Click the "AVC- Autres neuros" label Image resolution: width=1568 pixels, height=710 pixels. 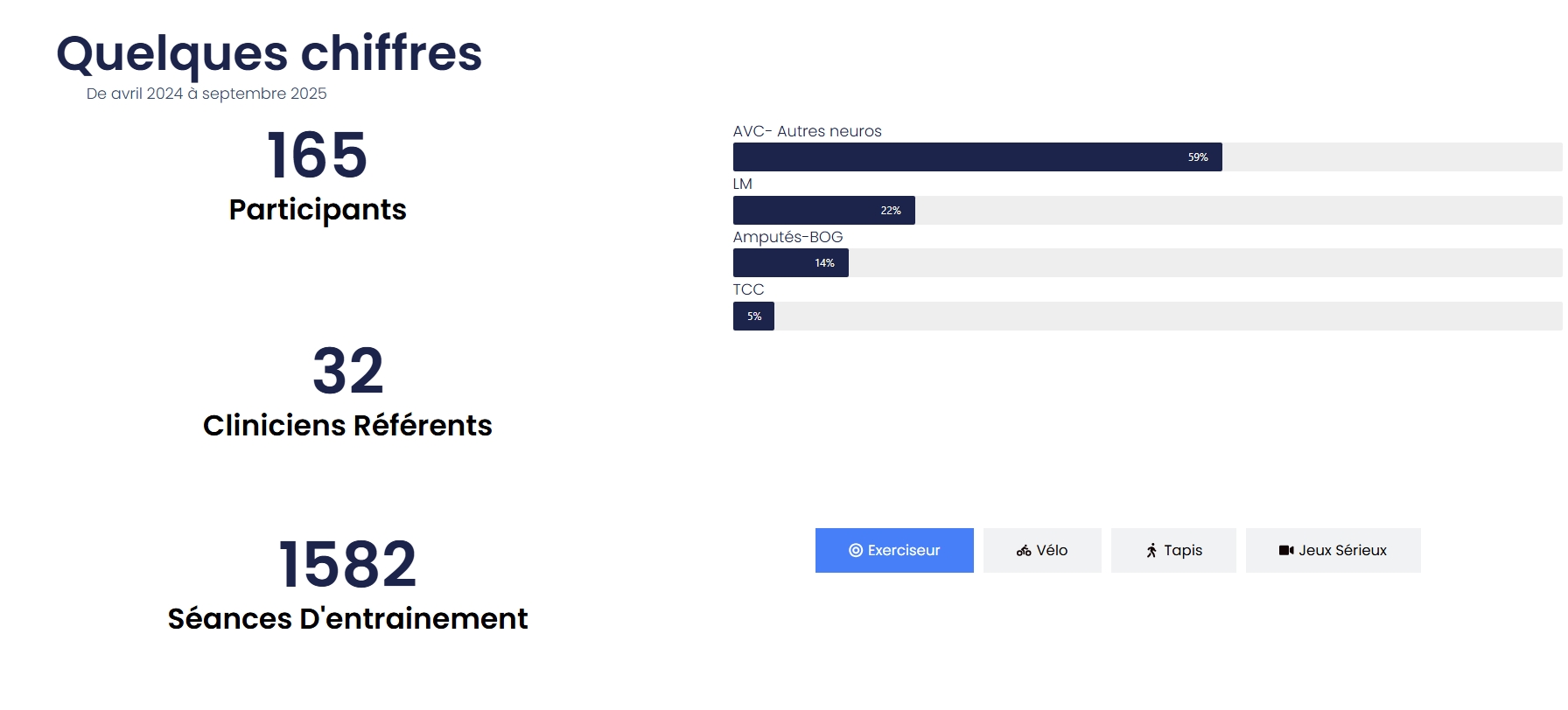pyautogui.click(x=807, y=131)
